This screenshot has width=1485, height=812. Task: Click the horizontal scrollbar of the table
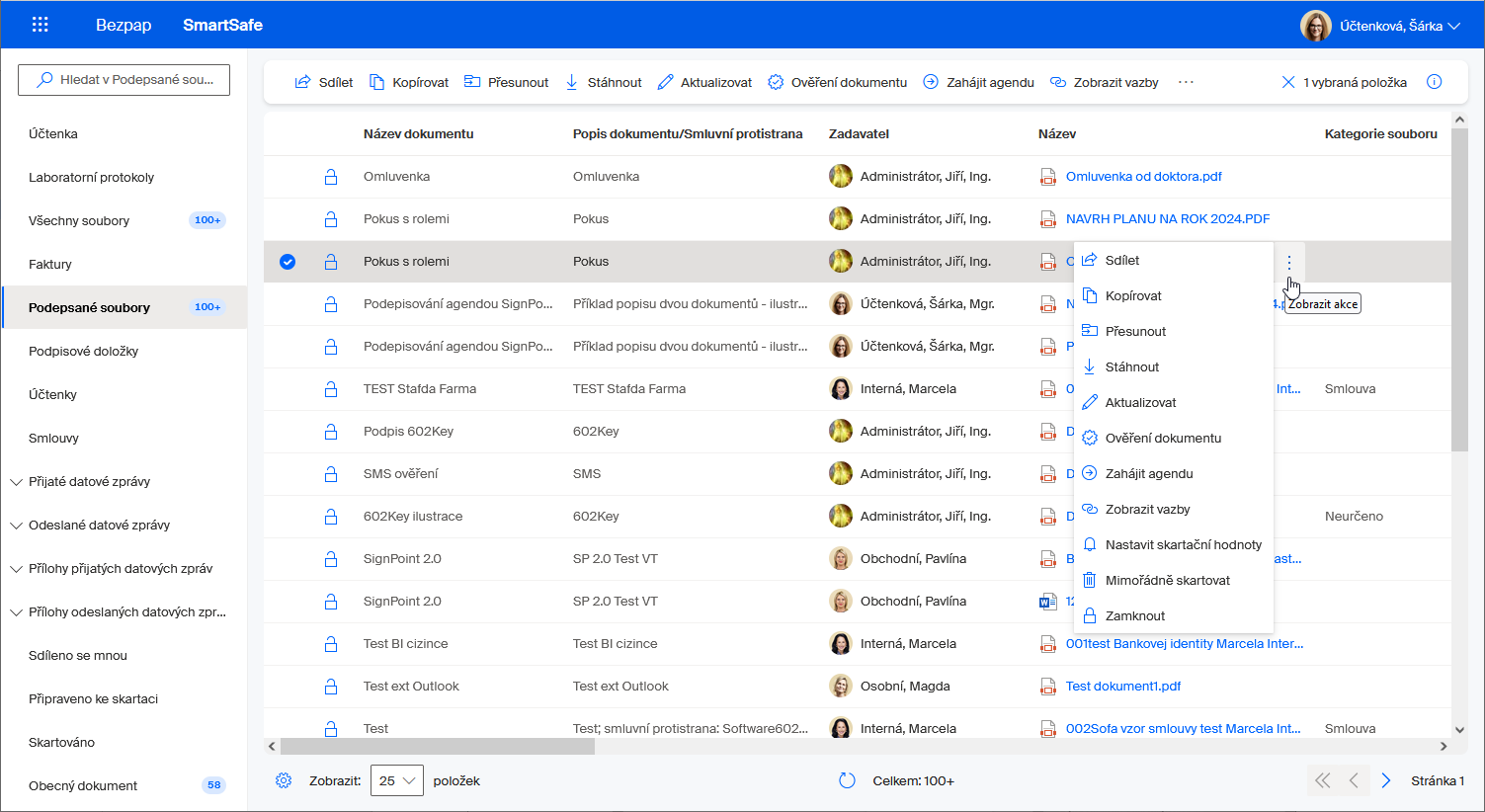[x=437, y=747]
